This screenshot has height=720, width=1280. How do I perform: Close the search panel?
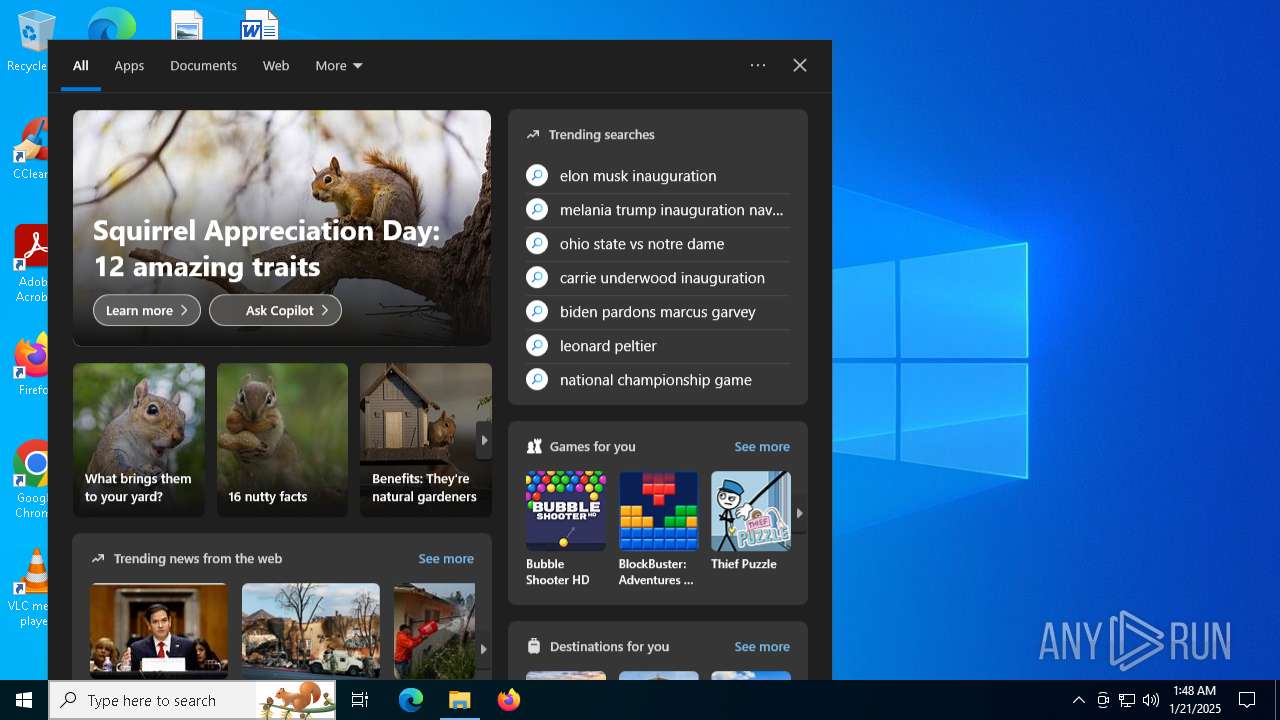[800, 65]
